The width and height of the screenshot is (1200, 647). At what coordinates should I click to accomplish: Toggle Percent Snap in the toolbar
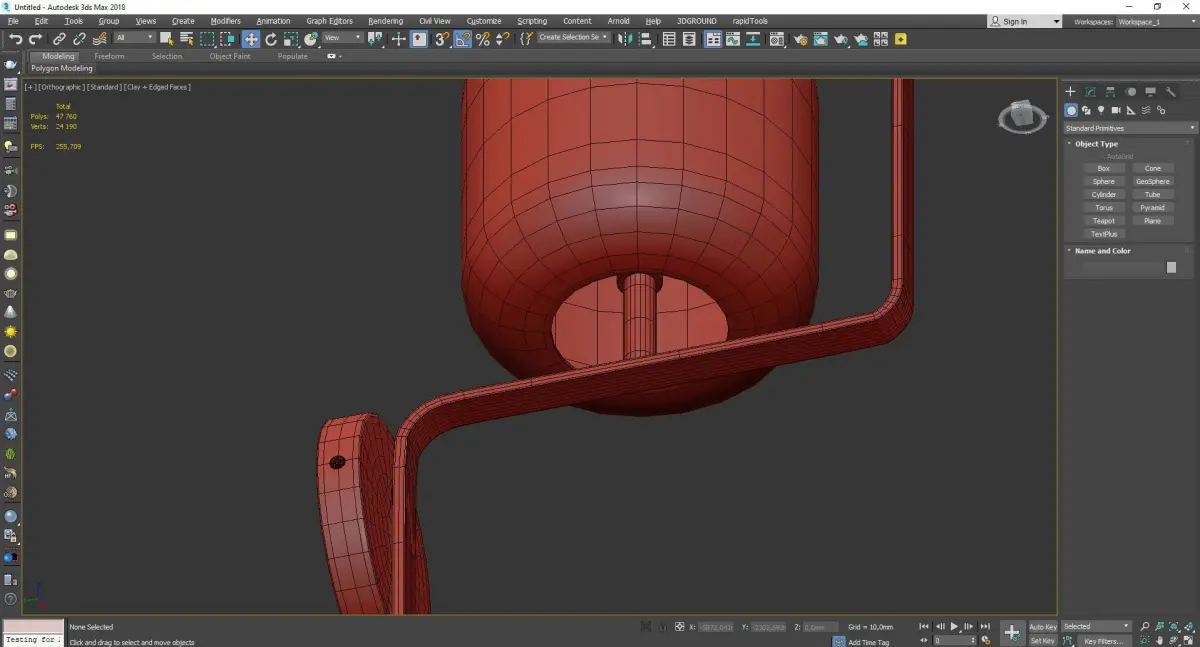point(483,39)
